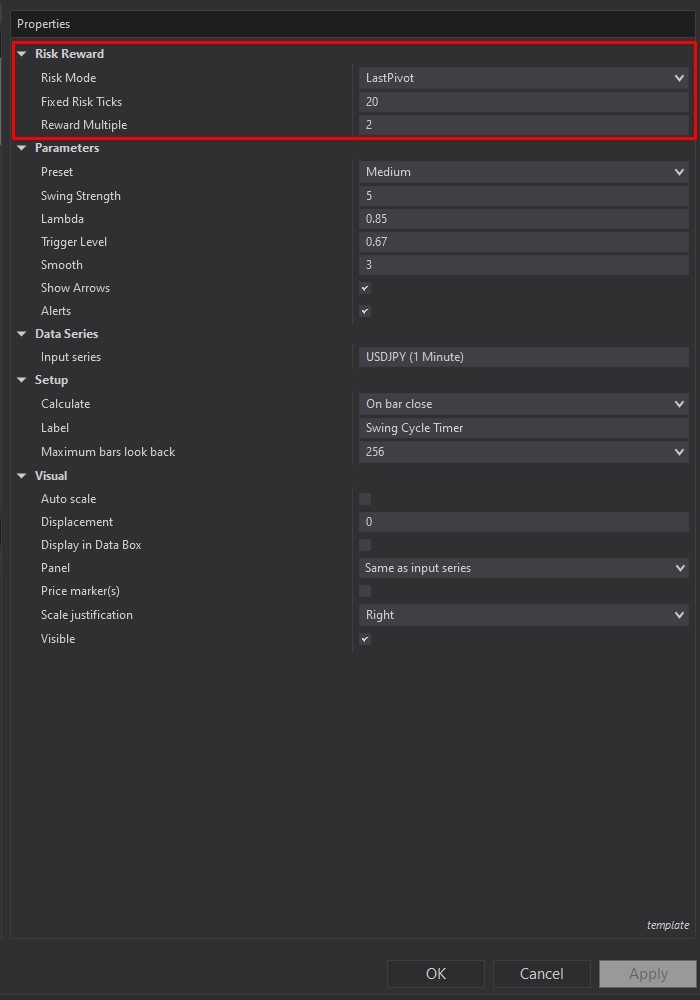Collapse the Risk Reward section

coord(22,54)
